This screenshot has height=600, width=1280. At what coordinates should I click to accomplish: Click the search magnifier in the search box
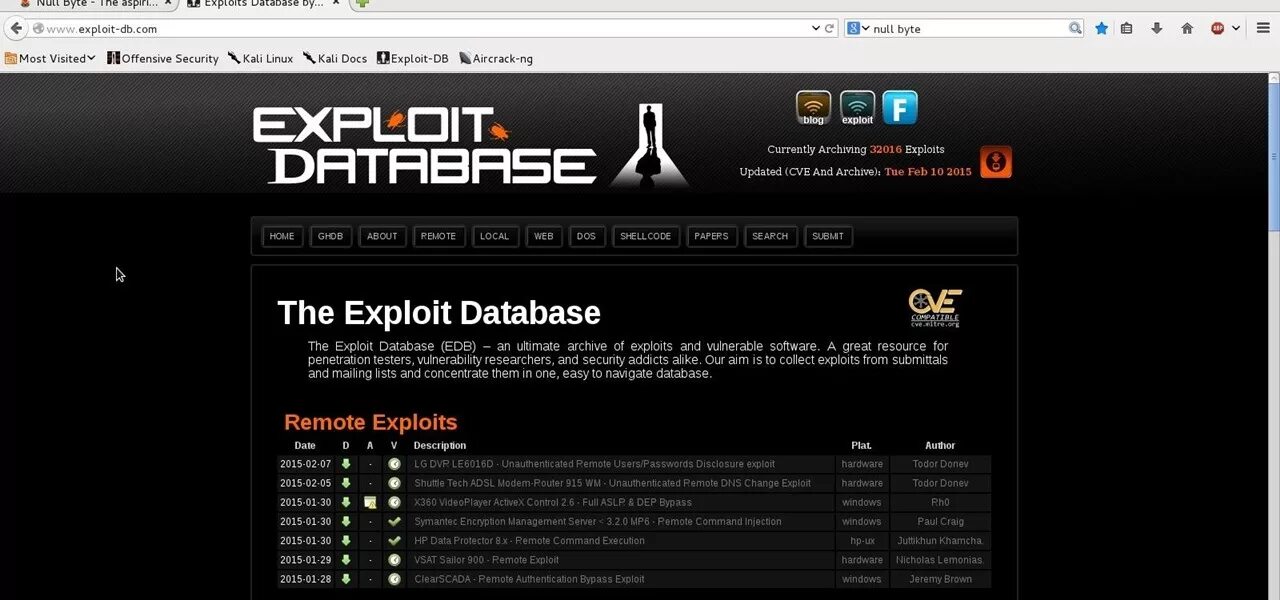tap(1075, 29)
